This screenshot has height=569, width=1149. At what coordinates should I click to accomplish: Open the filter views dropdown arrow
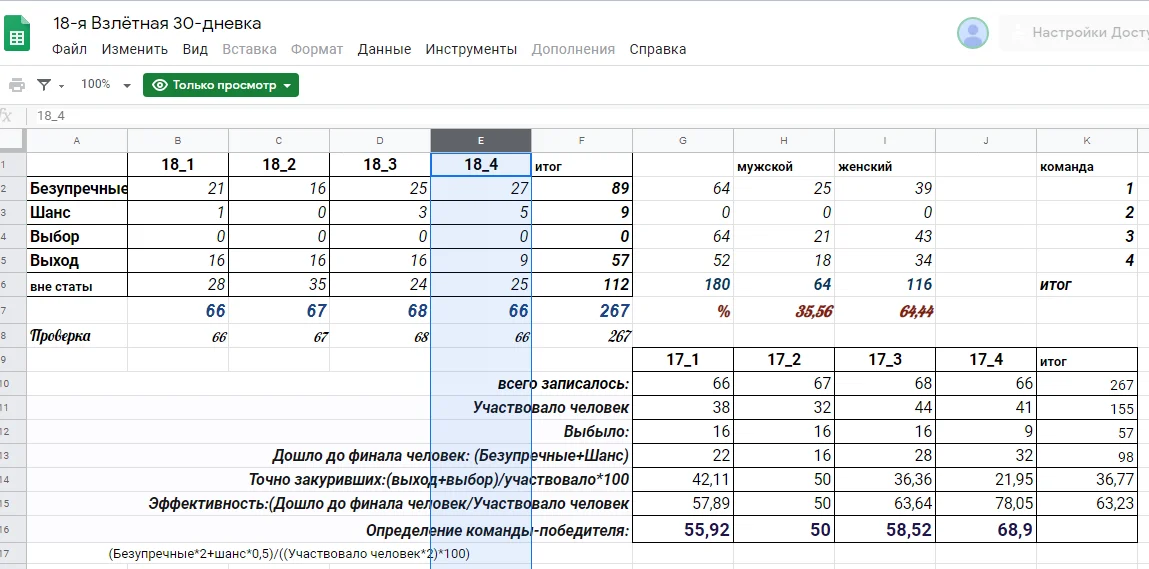(x=62, y=86)
